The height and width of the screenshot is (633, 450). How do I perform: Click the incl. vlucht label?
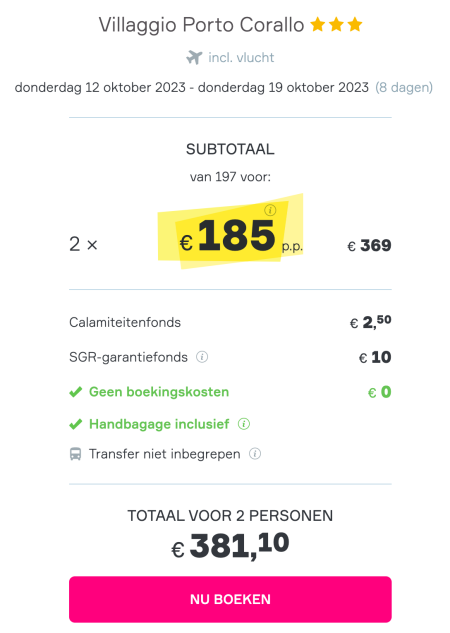click(x=241, y=57)
